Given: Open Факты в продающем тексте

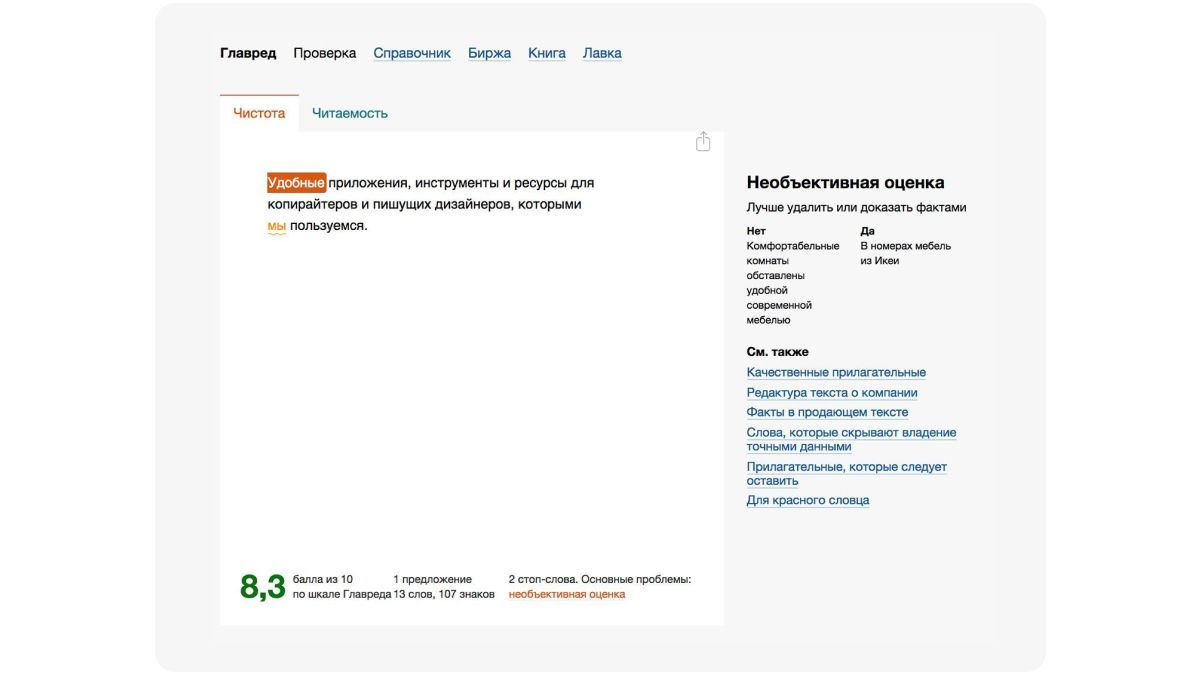Looking at the screenshot, I should click(x=826, y=411).
